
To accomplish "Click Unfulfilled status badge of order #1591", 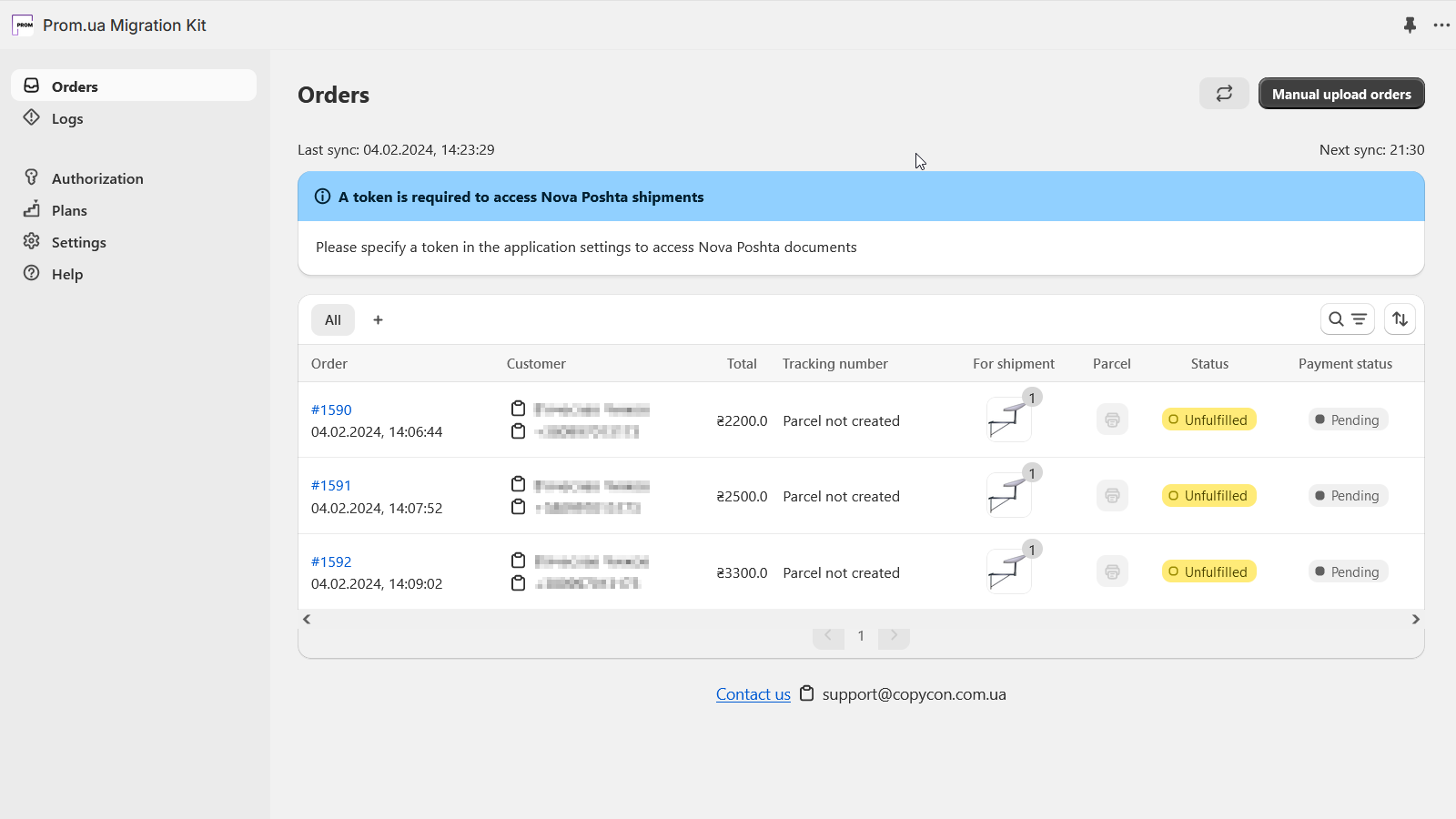I will tap(1208, 495).
